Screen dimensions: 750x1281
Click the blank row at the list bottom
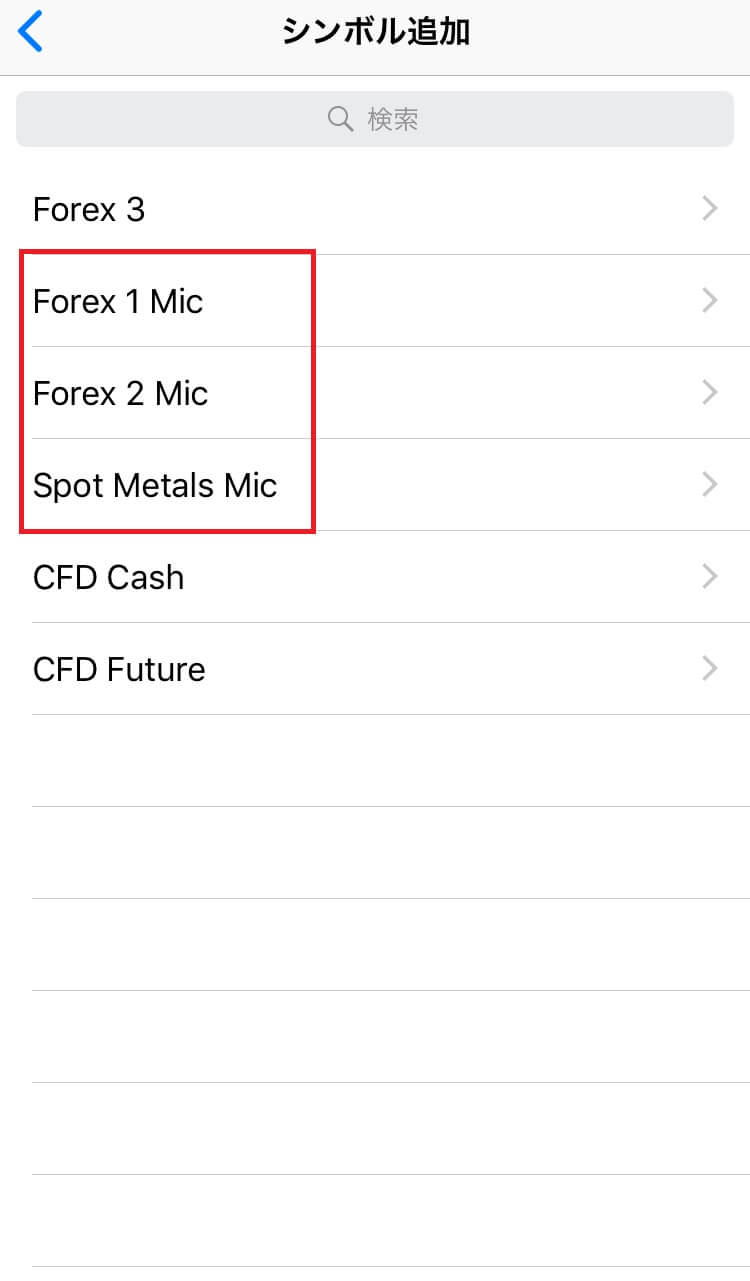[x=391, y=1221]
